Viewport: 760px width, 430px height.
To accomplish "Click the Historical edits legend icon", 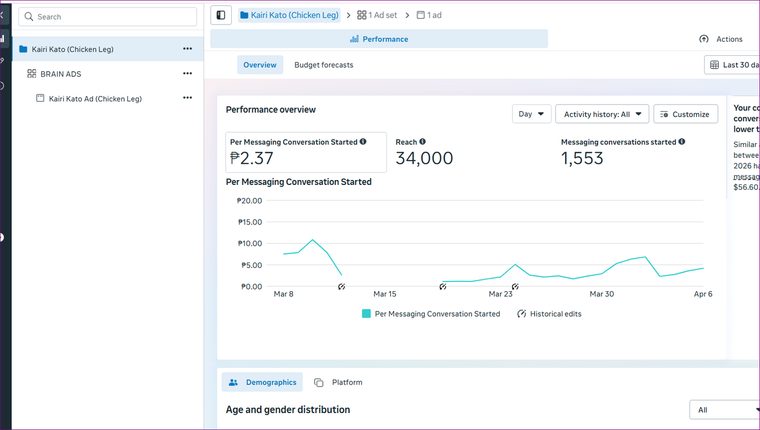I will pos(522,314).
